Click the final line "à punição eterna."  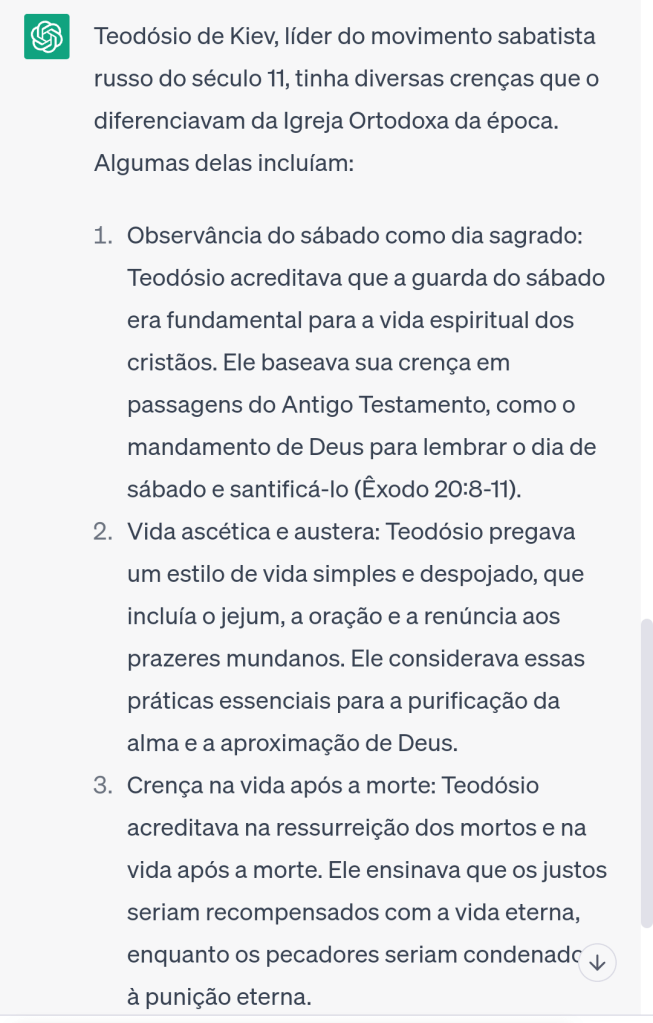[x=220, y=995]
